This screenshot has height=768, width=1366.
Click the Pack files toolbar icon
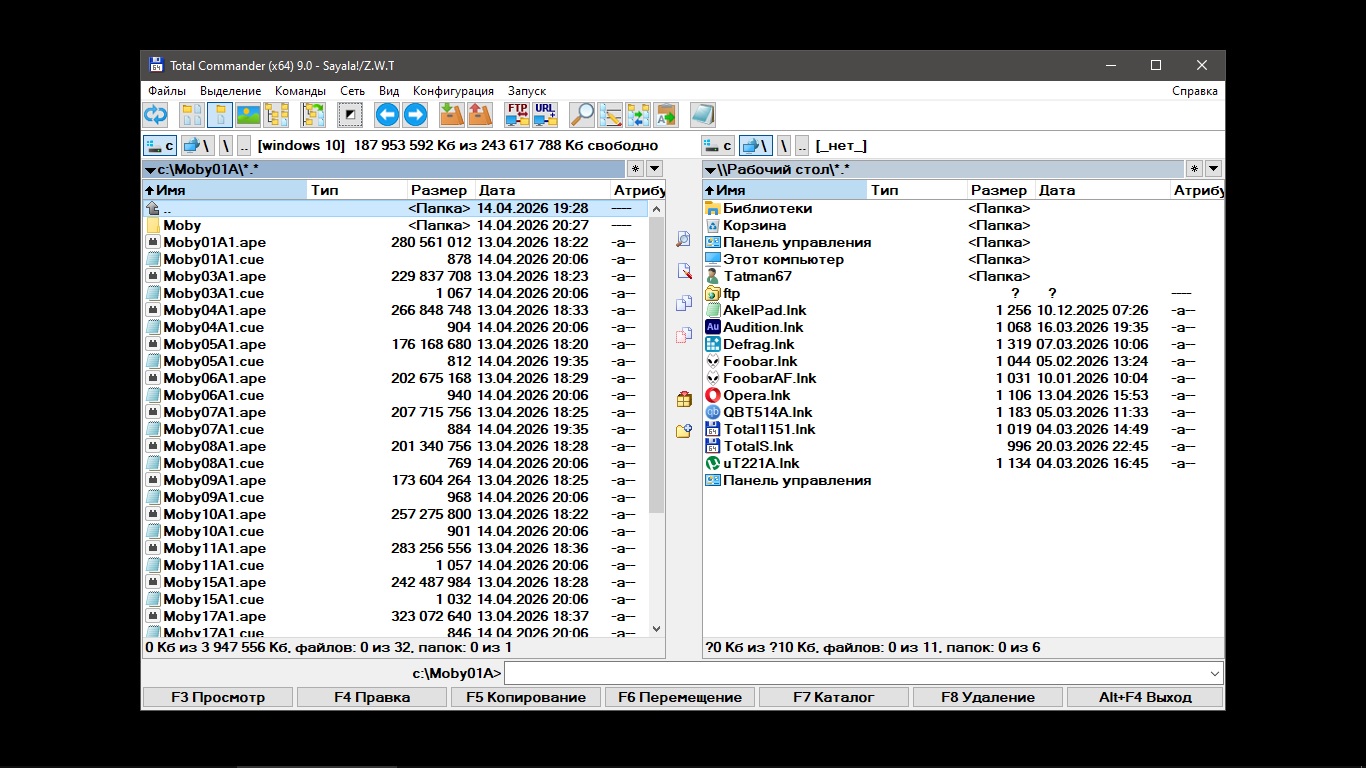[x=452, y=115]
